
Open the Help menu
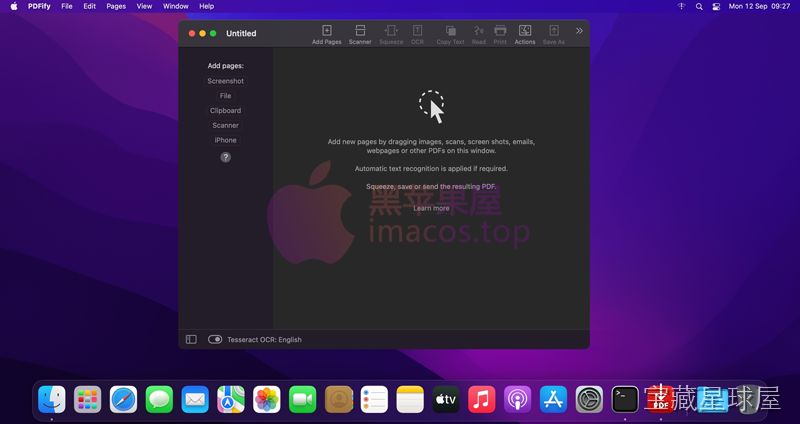[x=207, y=6]
